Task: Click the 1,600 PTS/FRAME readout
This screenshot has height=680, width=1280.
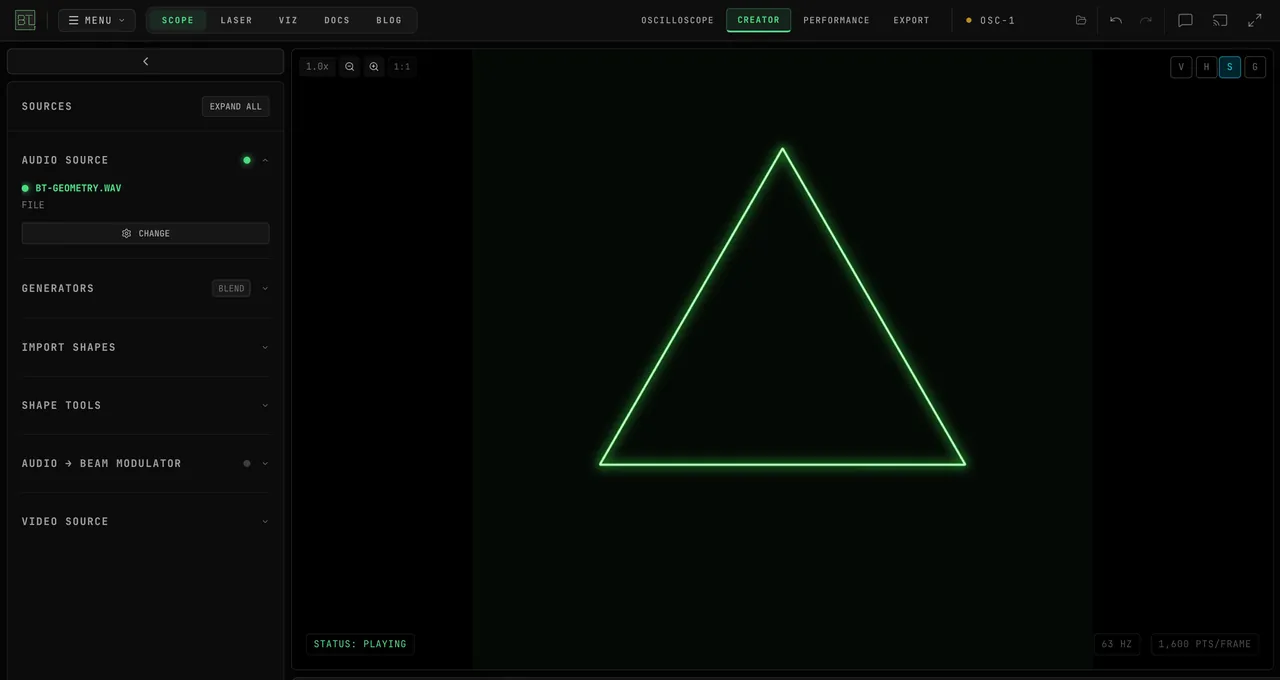Action: (x=1205, y=644)
